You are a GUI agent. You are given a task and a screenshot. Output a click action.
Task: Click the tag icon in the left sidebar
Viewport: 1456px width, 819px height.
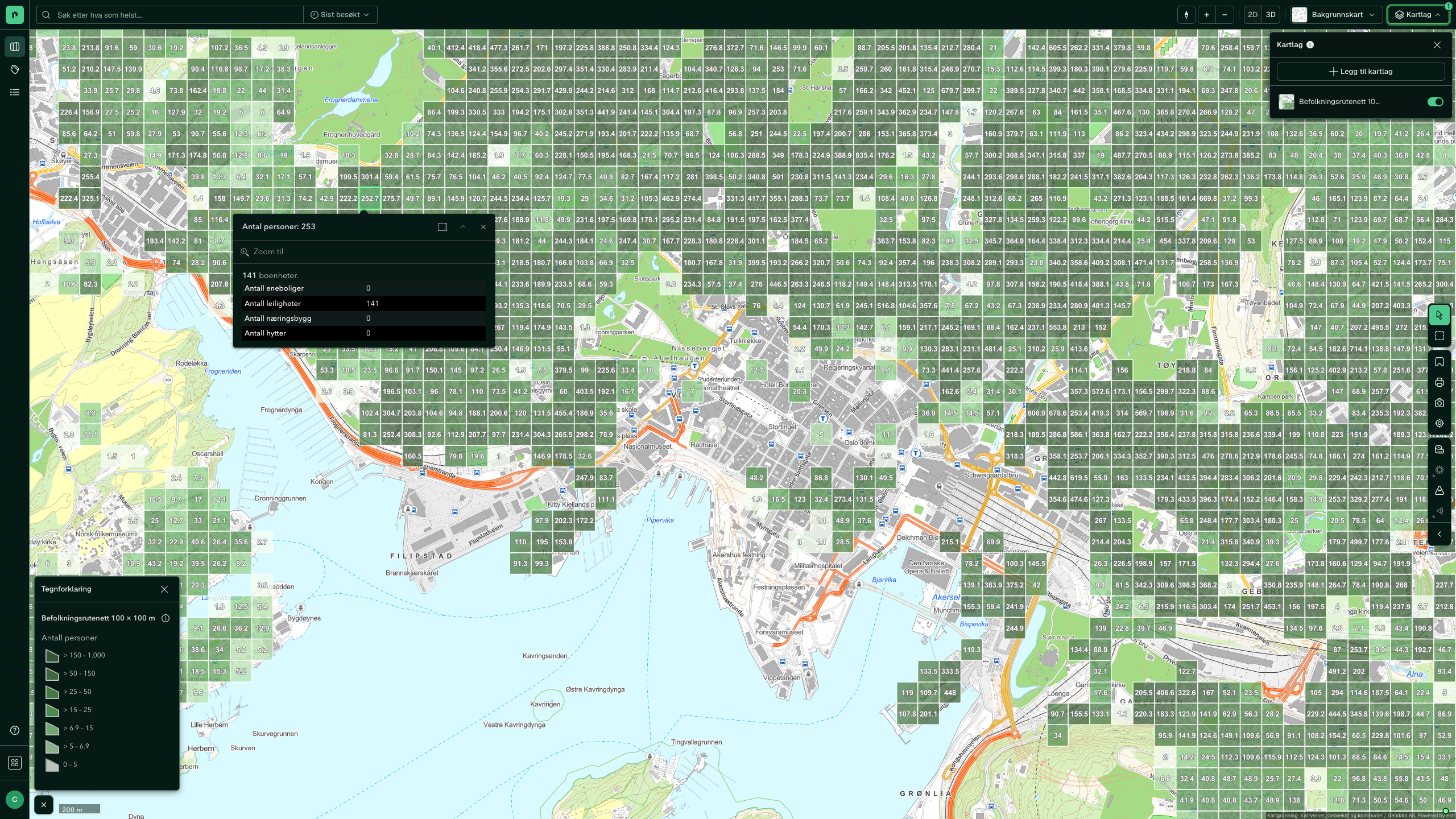pos(15,69)
